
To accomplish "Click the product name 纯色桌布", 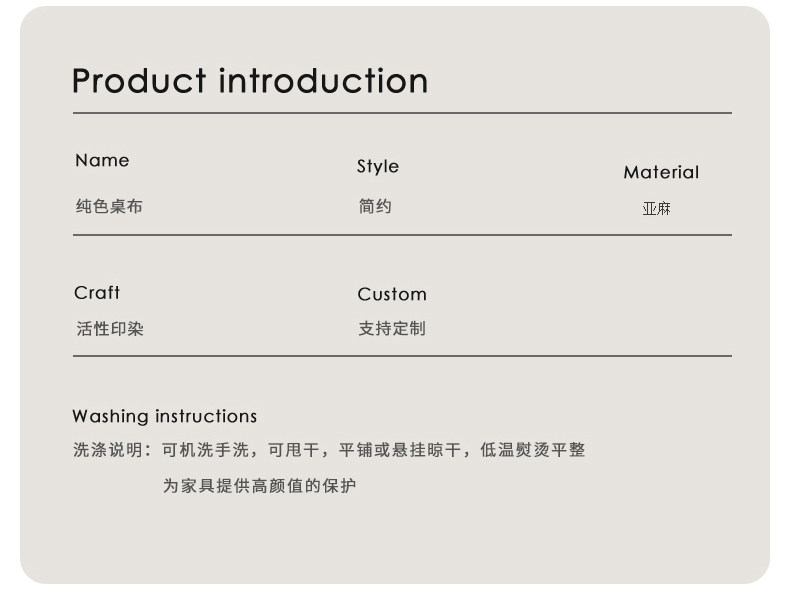I will [x=109, y=207].
